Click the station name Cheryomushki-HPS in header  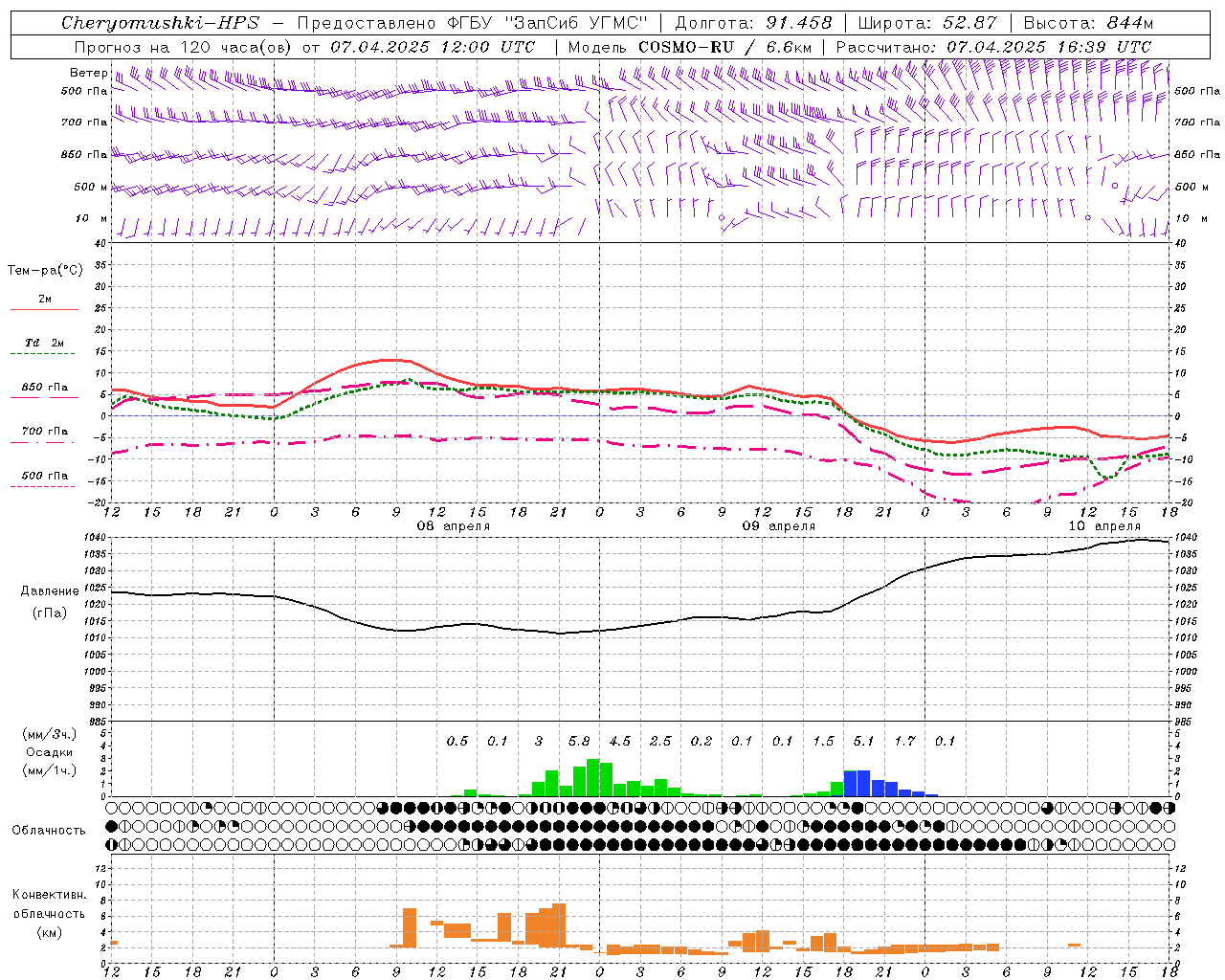pos(160,23)
